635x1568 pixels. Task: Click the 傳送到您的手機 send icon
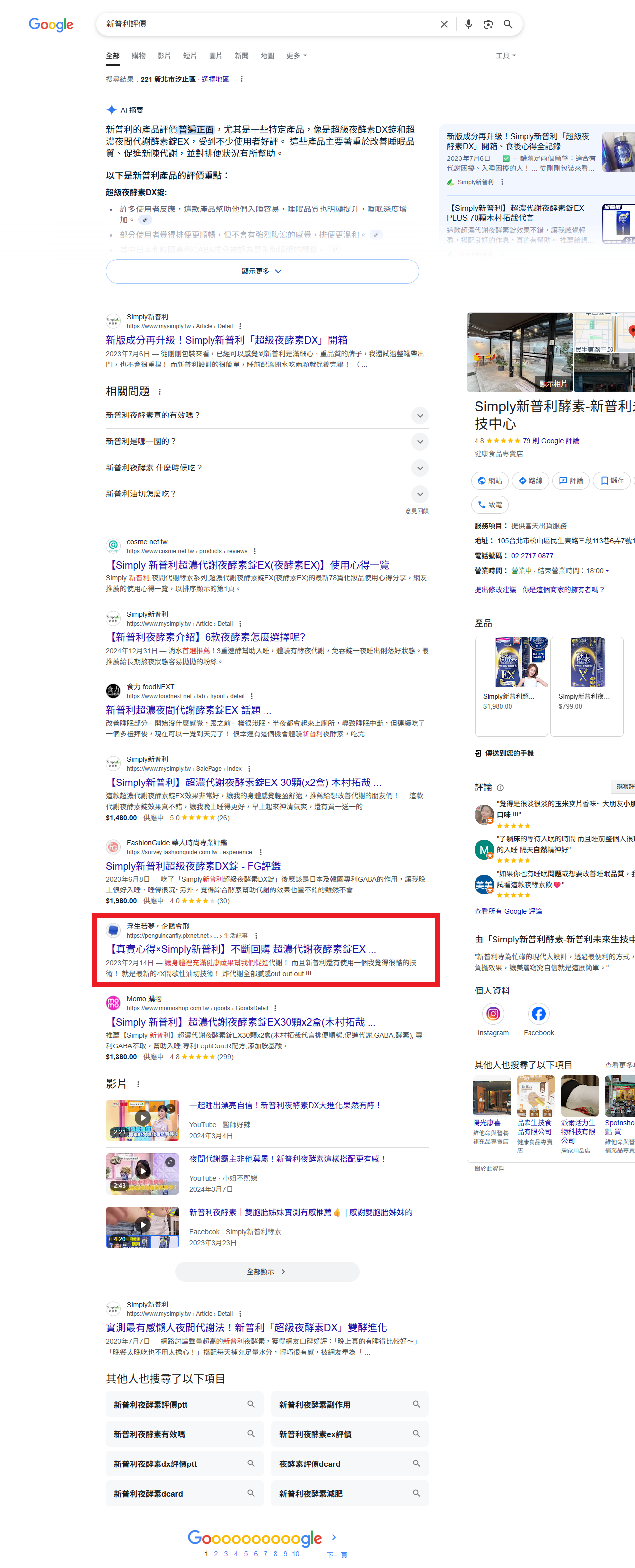click(478, 754)
